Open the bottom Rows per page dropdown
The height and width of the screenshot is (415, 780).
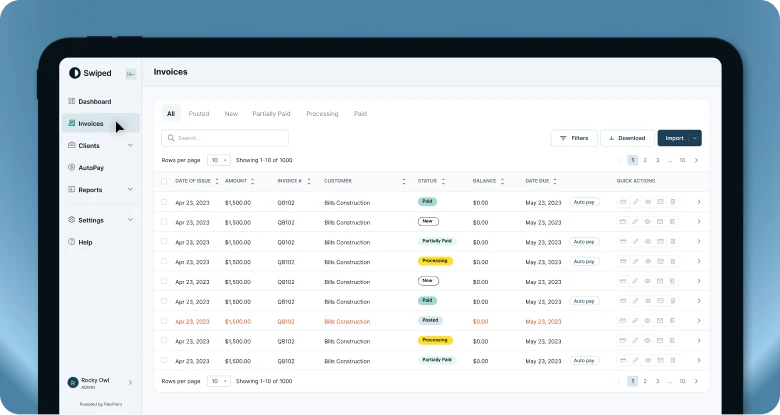[219, 381]
